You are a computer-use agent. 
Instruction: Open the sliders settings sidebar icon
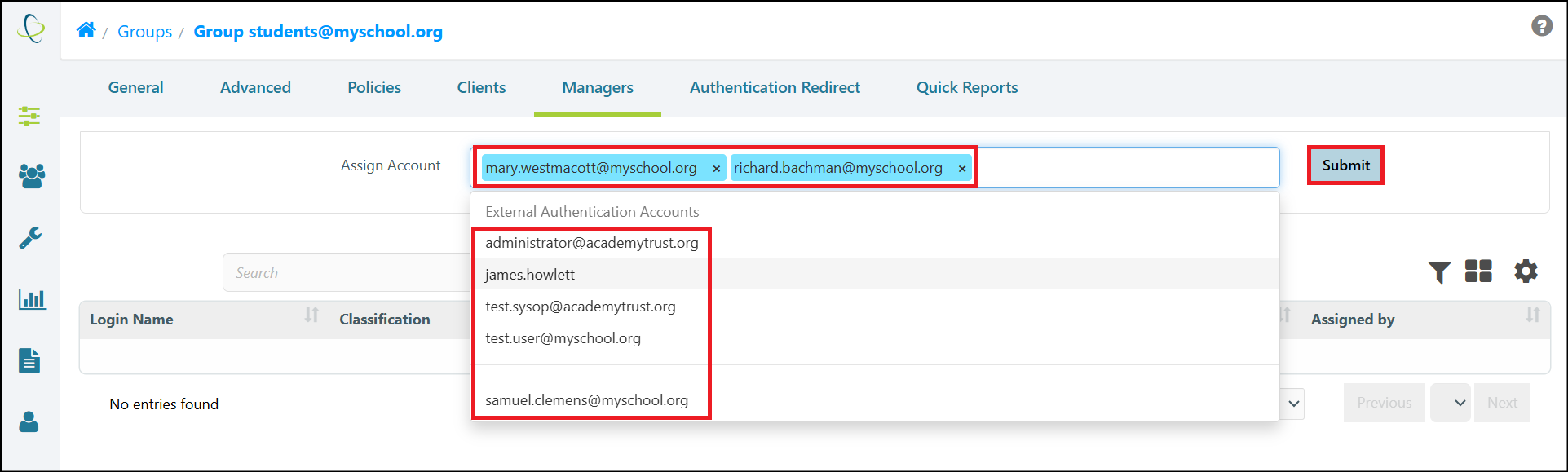pos(29,116)
